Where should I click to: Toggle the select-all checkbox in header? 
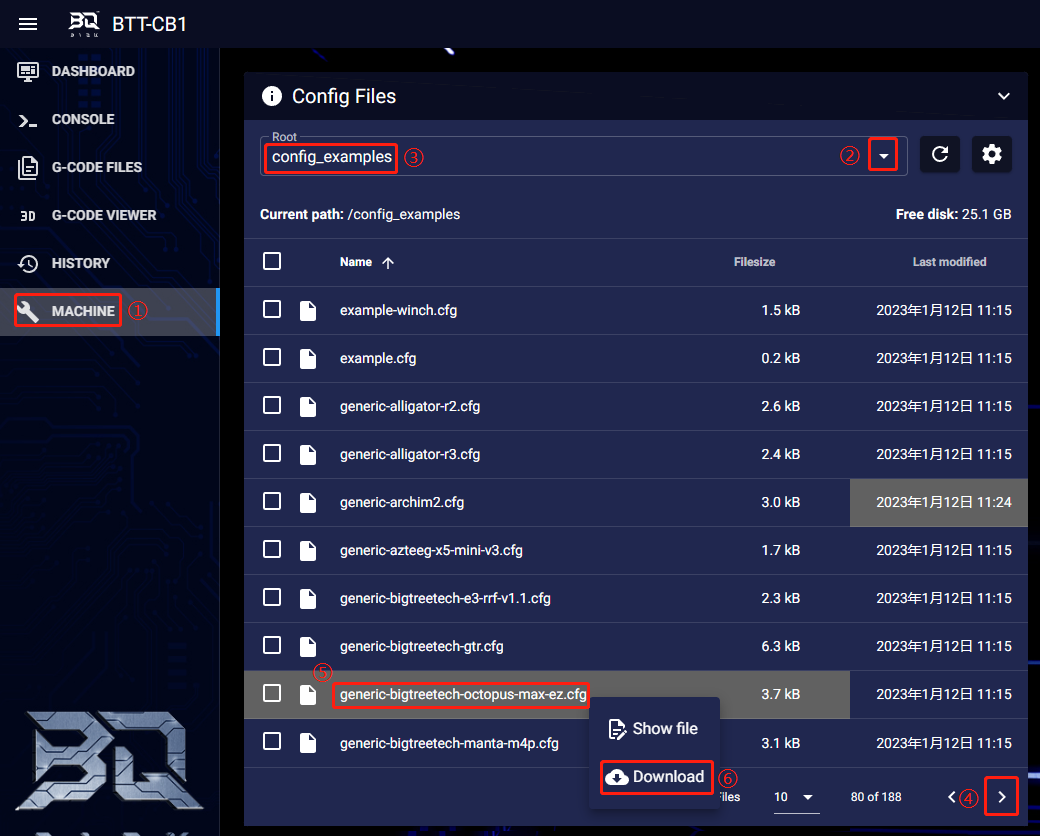(x=272, y=262)
